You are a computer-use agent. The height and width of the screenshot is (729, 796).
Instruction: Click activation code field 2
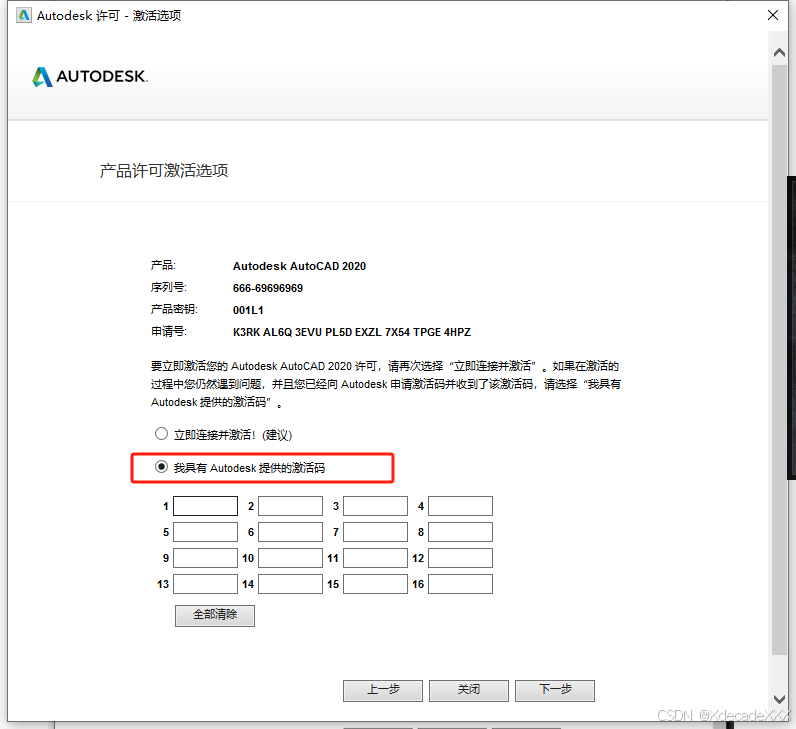tap(290, 506)
